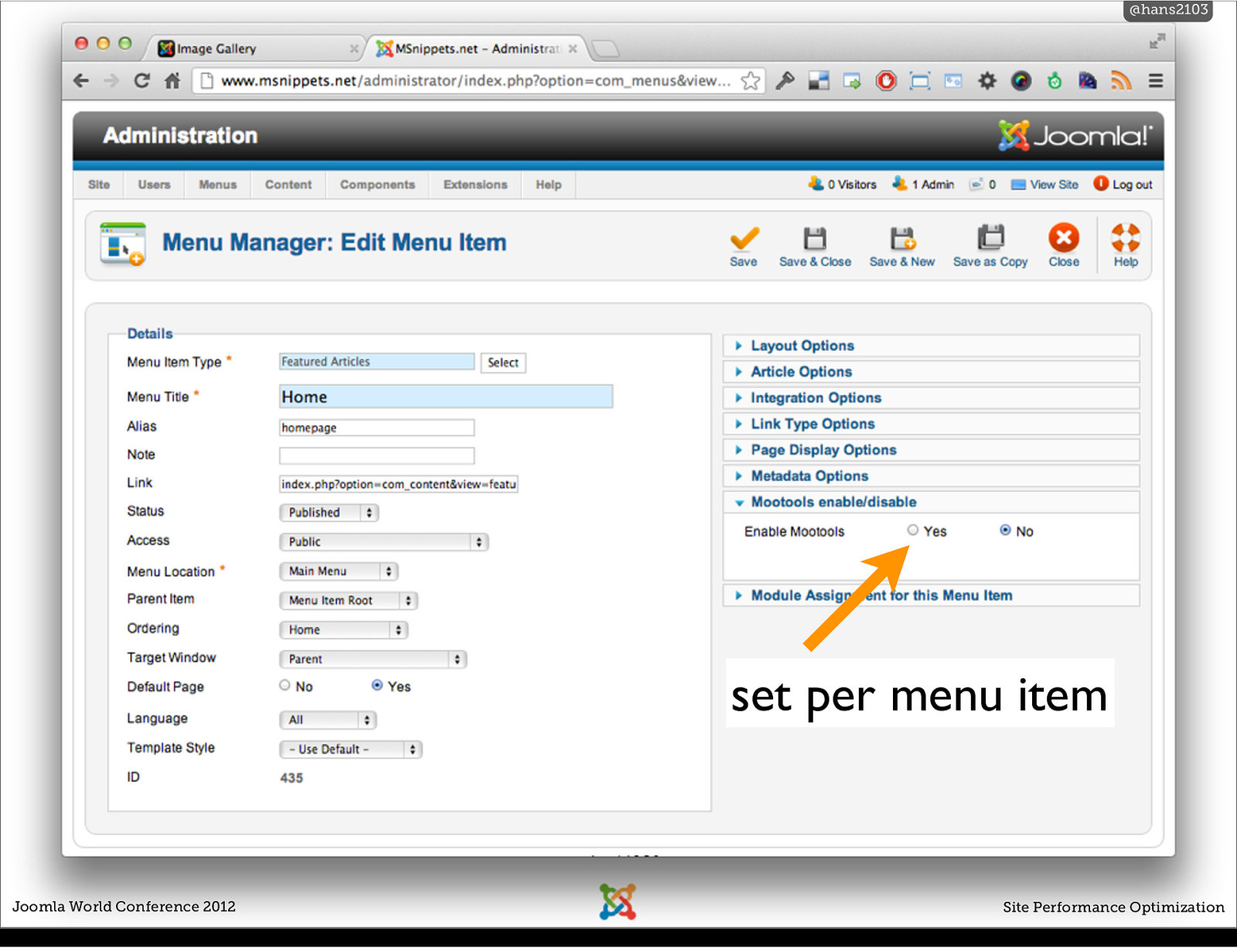Screen dimensions: 1237x952
Task: Open the Ordering dropdown showing Home
Action: [x=343, y=630]
